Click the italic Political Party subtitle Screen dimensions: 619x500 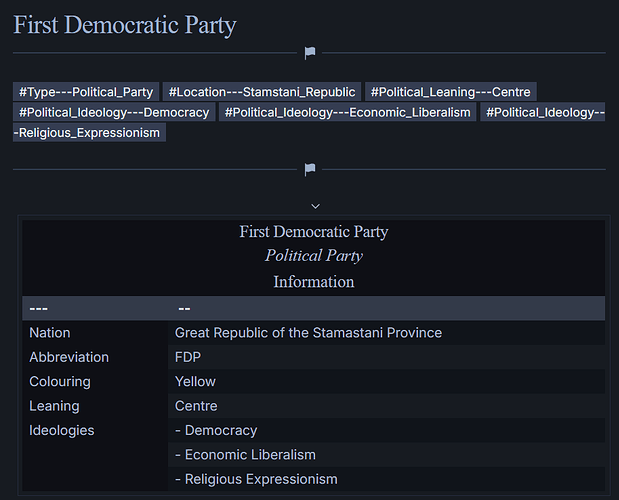pyautogui.click(x=314, y=256)
